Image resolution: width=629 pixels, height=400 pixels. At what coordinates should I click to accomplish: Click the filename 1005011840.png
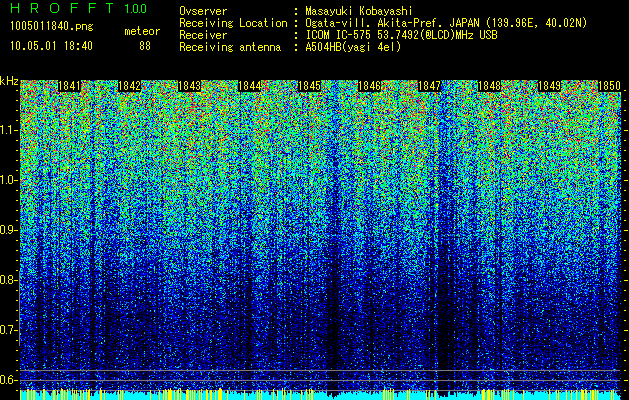click(52, 27)
